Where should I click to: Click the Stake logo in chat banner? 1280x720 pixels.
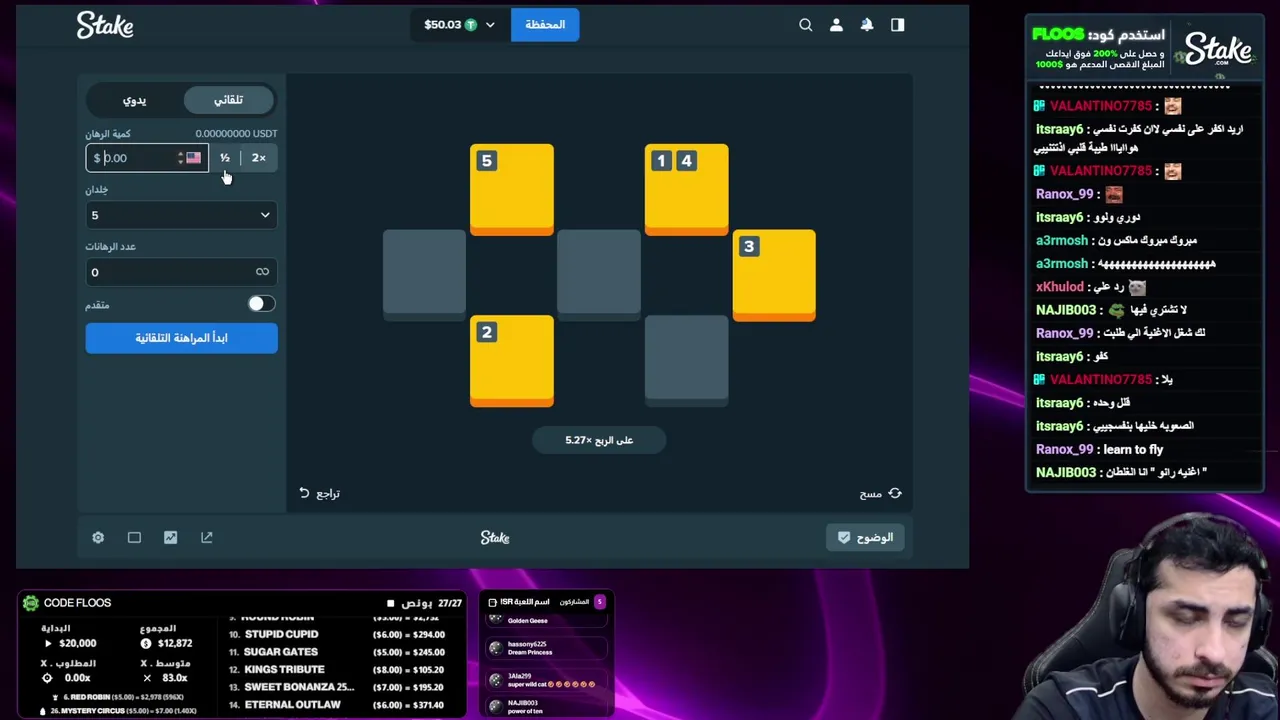point(1218,50)
